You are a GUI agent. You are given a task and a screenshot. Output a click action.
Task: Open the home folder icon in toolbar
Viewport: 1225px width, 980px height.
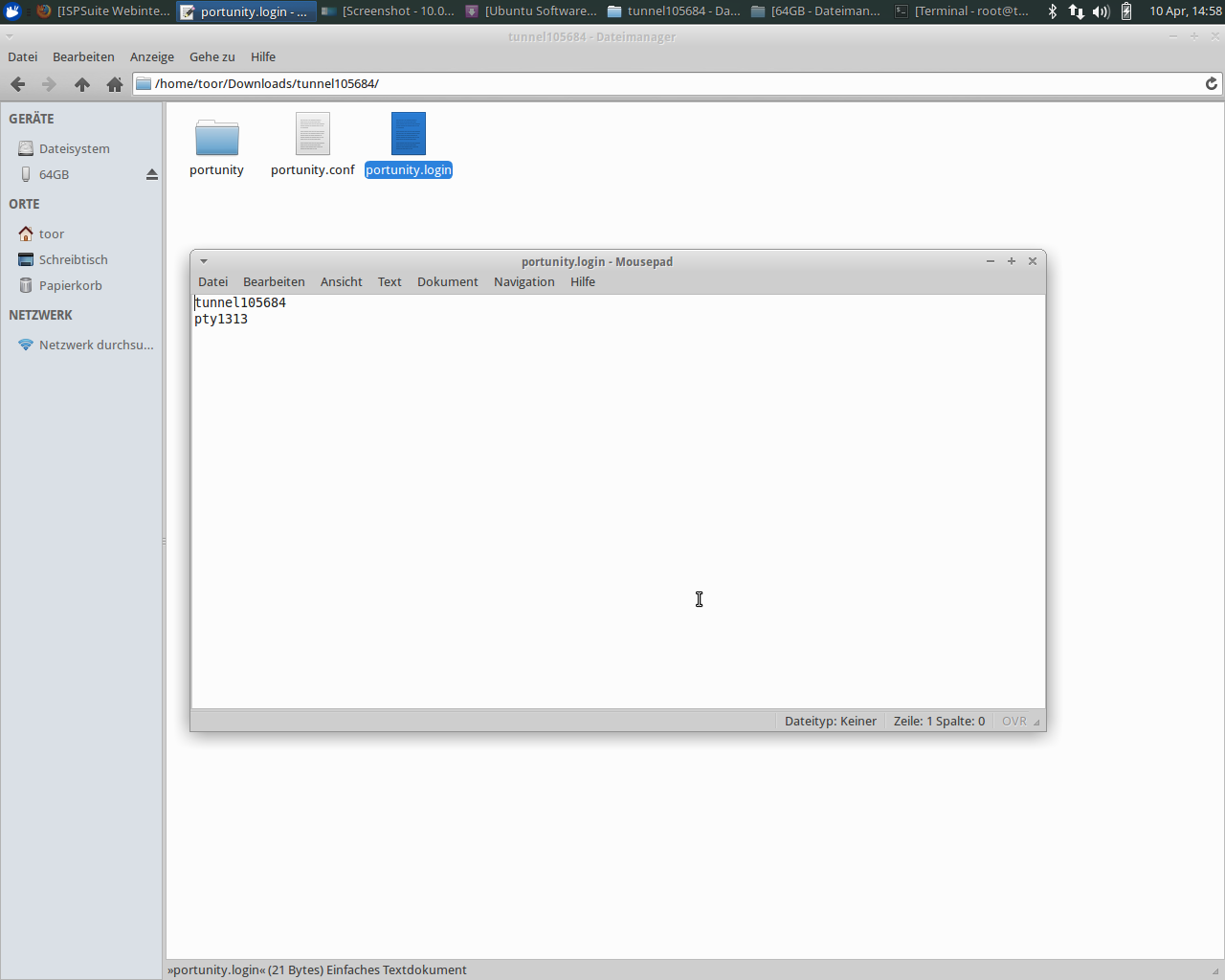(x=115, y=84)
